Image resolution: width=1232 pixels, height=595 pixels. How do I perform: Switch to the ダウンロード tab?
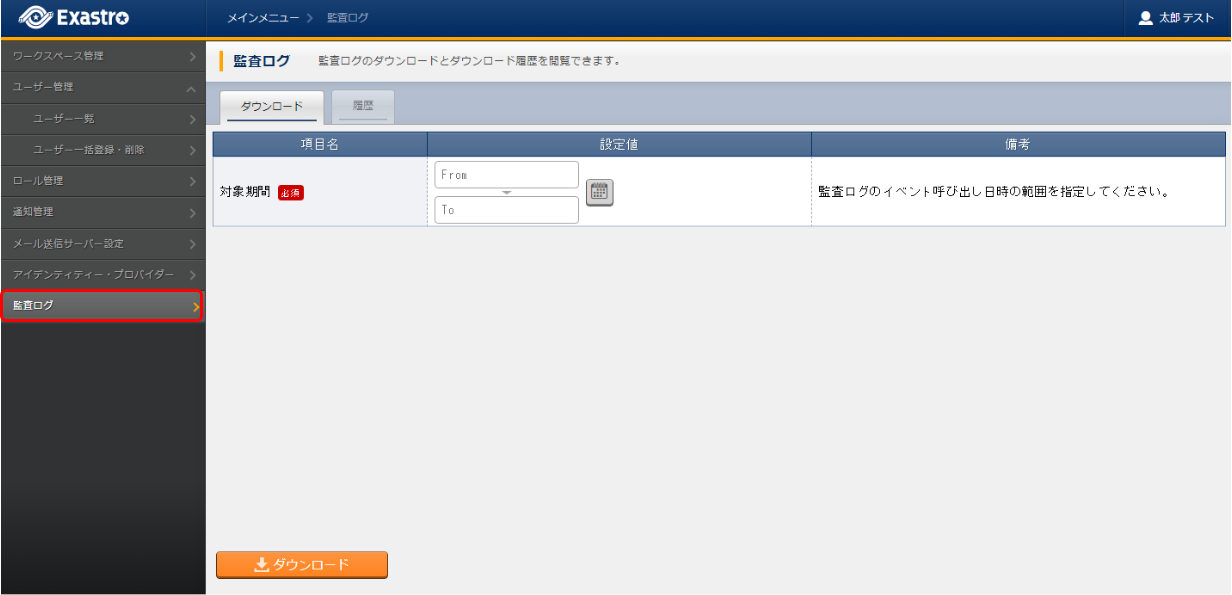tap(272, 106)
